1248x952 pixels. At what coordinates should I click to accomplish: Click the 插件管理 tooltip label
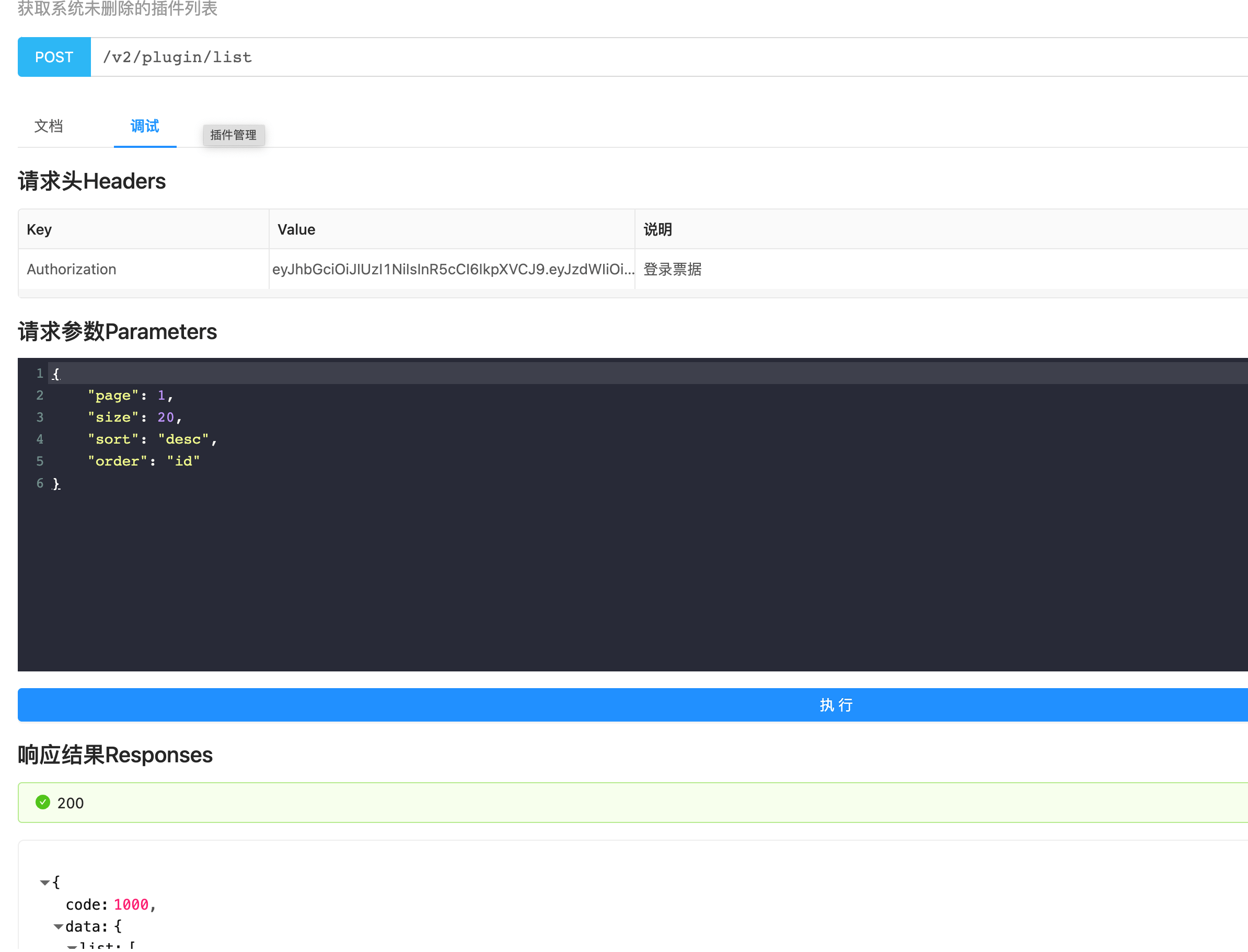[234, 135]
